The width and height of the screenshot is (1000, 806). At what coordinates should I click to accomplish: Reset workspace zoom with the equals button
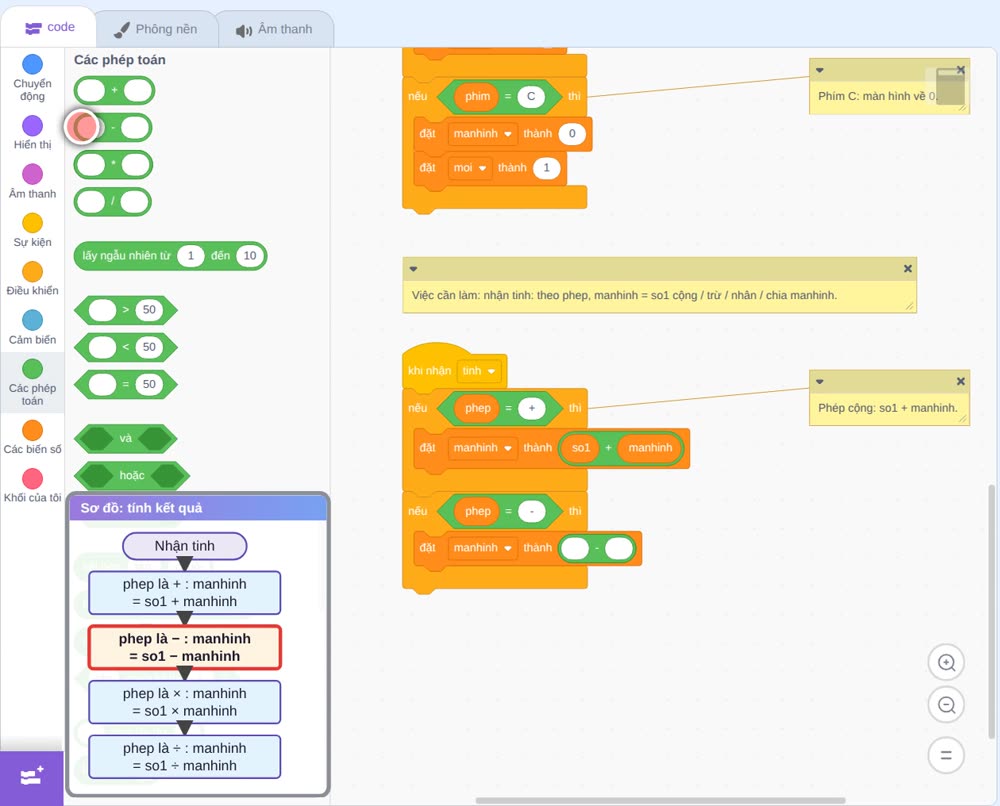[x=946, y=755]
